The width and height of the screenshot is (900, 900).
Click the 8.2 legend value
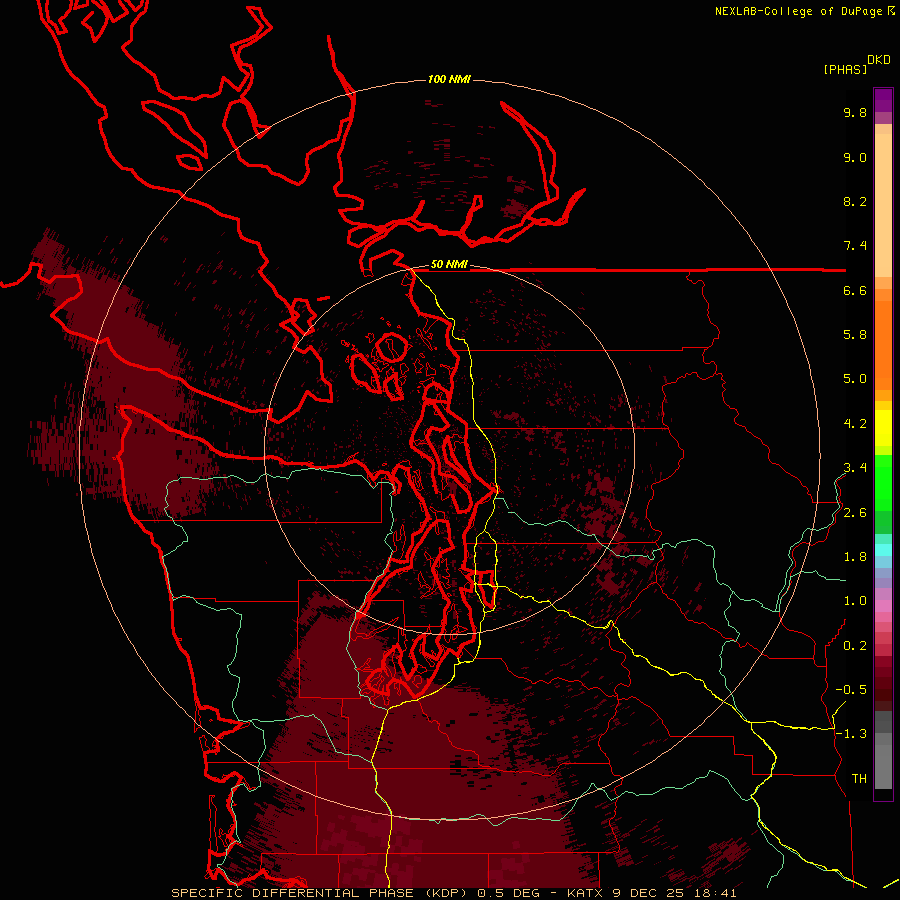click(855, 201)
